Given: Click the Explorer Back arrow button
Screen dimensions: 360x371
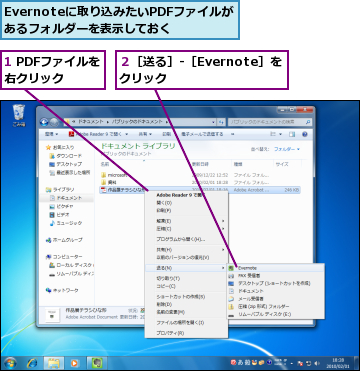Looking at the screenshot, I should tap(44, 122).
